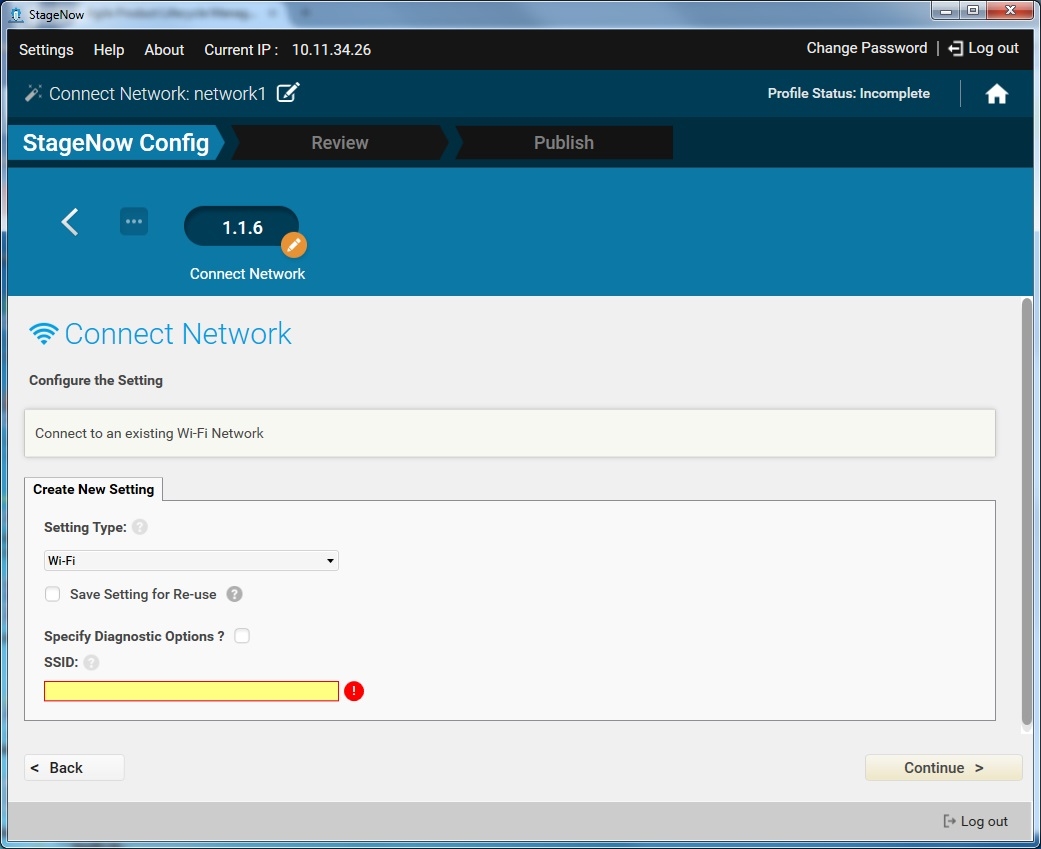Click the orange pencil badge on step 1.1.6
1041x849 pixels.
(x=293, y=244)
